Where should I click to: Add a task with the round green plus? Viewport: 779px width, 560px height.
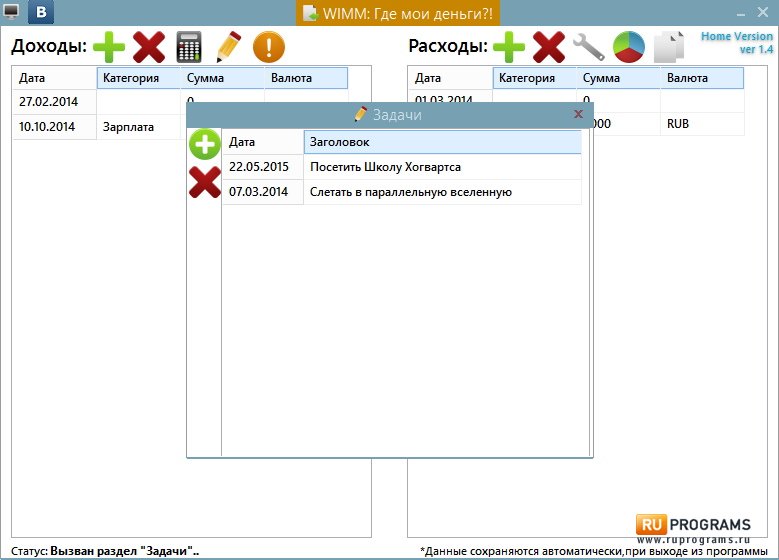coord(205,144)
